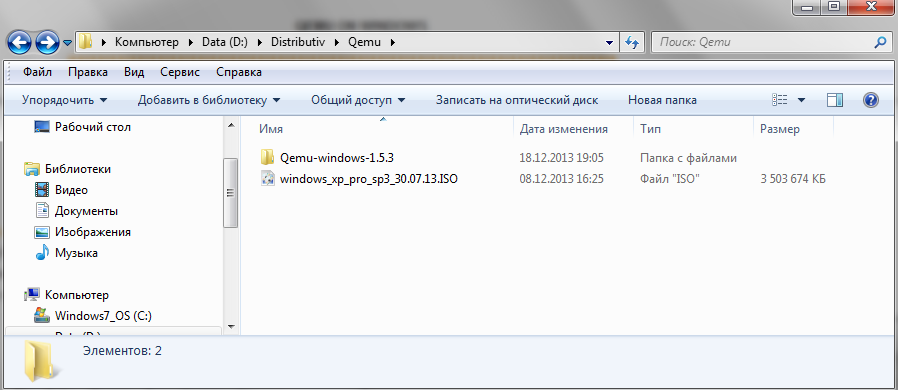Click navigation pane scrollbar down arrow
The width and height of the screenshot is (898, 390).
pyautogui.click(x=231, y=326)
